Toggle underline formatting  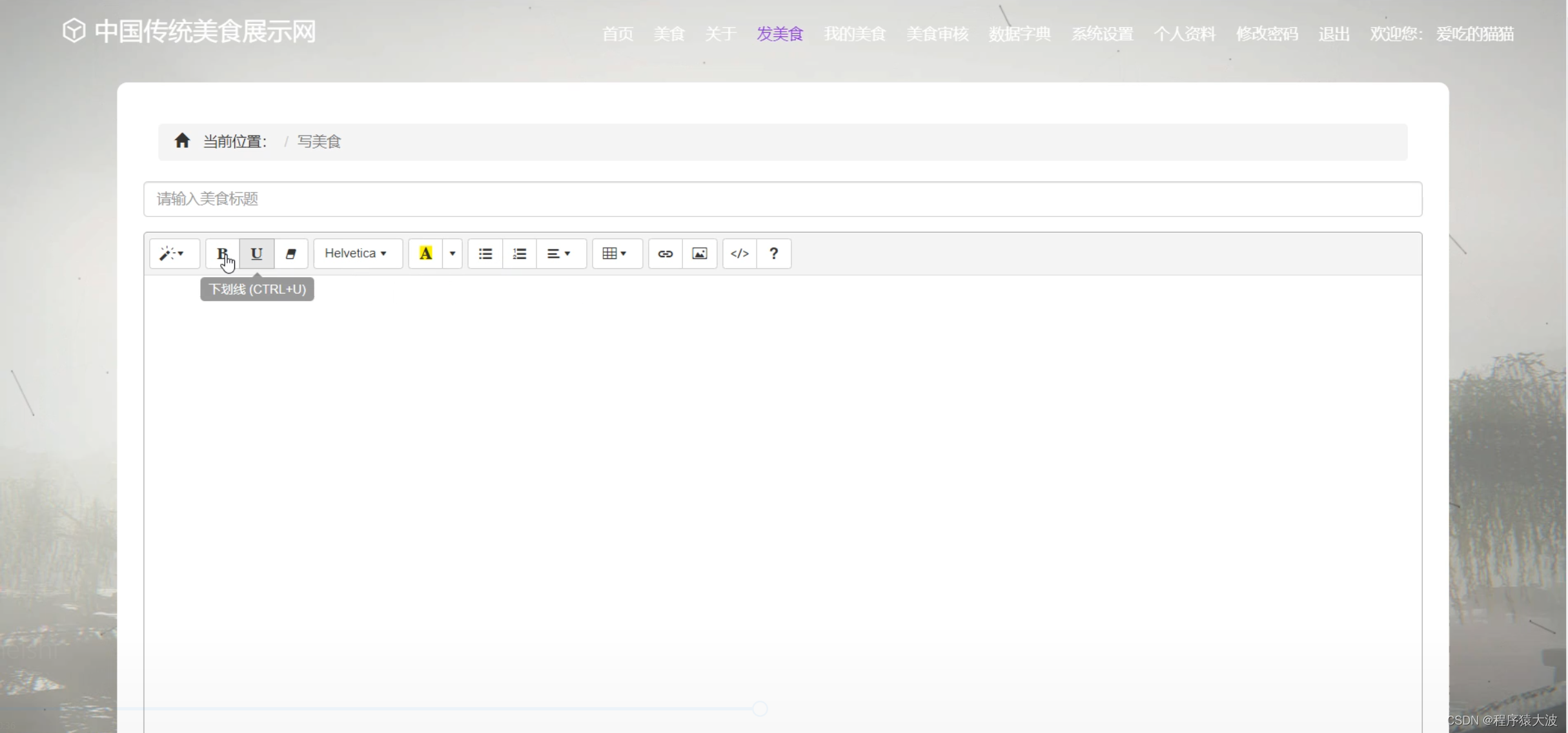tap(256, 253)
